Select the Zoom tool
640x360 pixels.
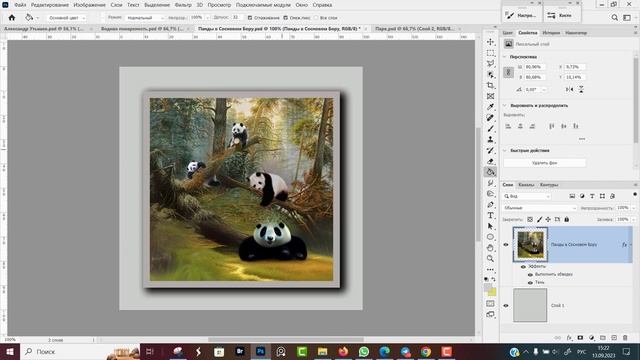pyautogui.click(x=490, y=259)
